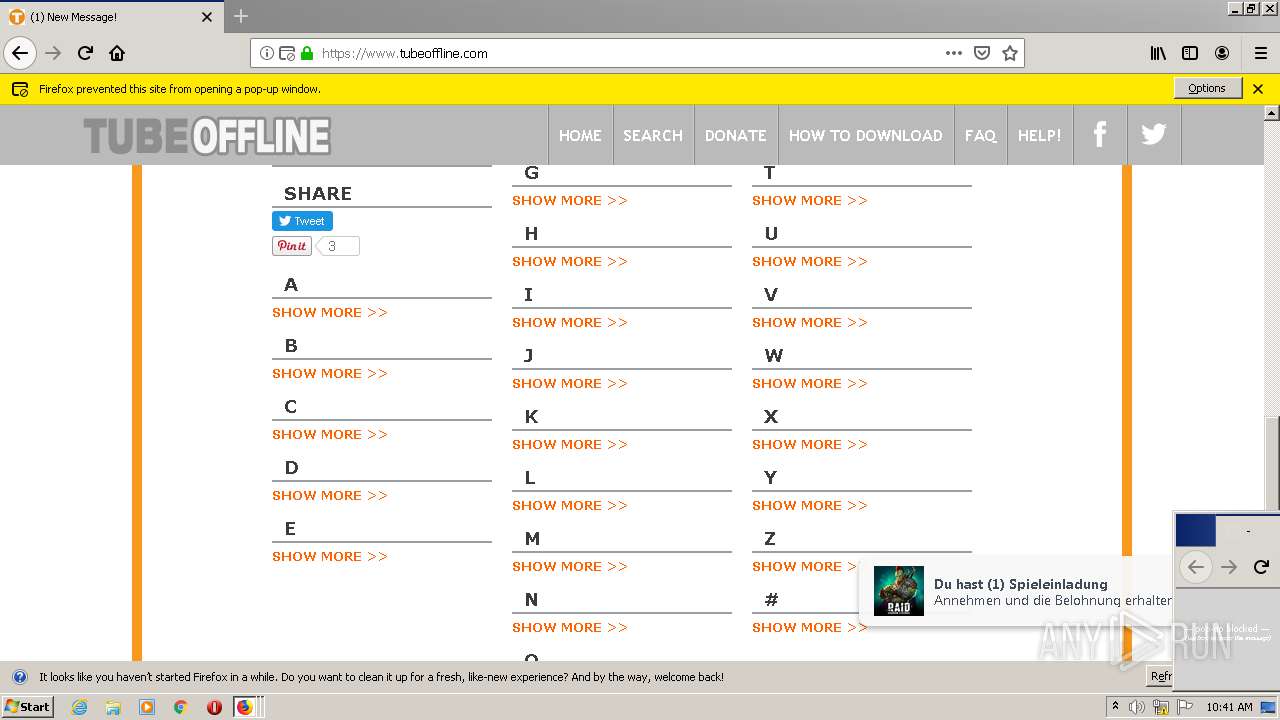
Task: Click the Pin it count 3 bubble
Action: 337,246
